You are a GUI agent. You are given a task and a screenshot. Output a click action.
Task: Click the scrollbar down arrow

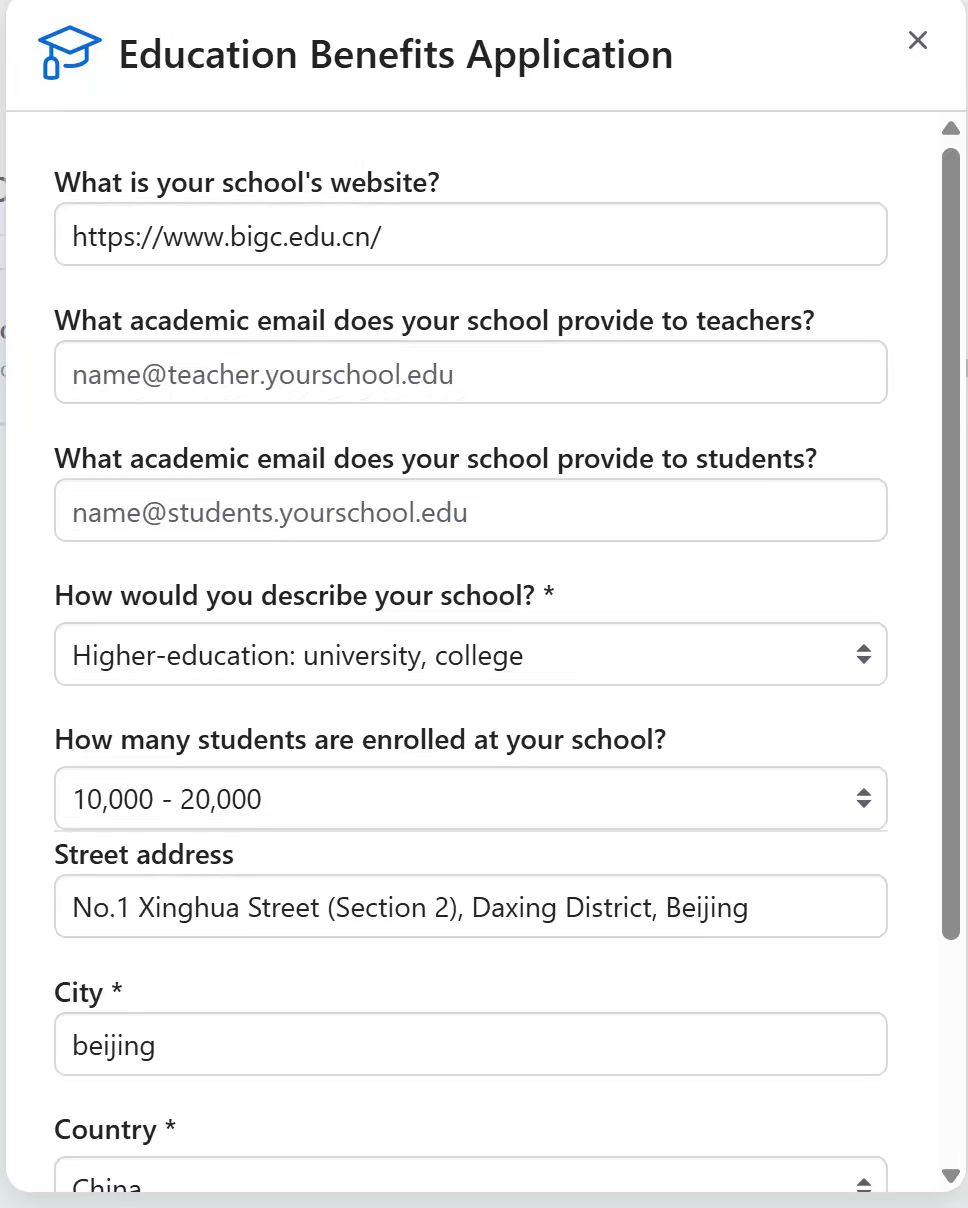point(950,1175)
